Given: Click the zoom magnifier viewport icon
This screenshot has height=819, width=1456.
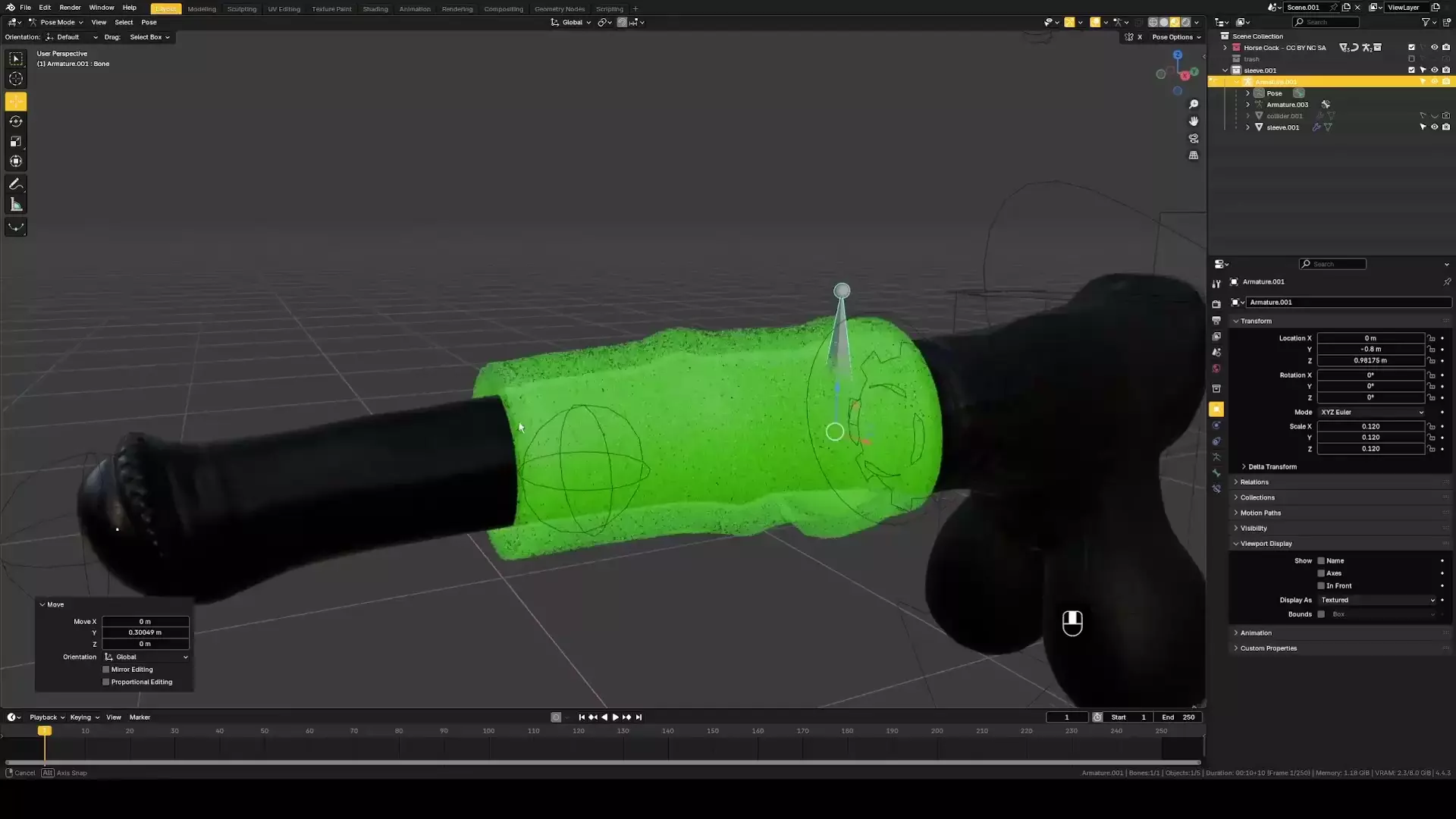Looking at the screenshot, I should 1194,105.
